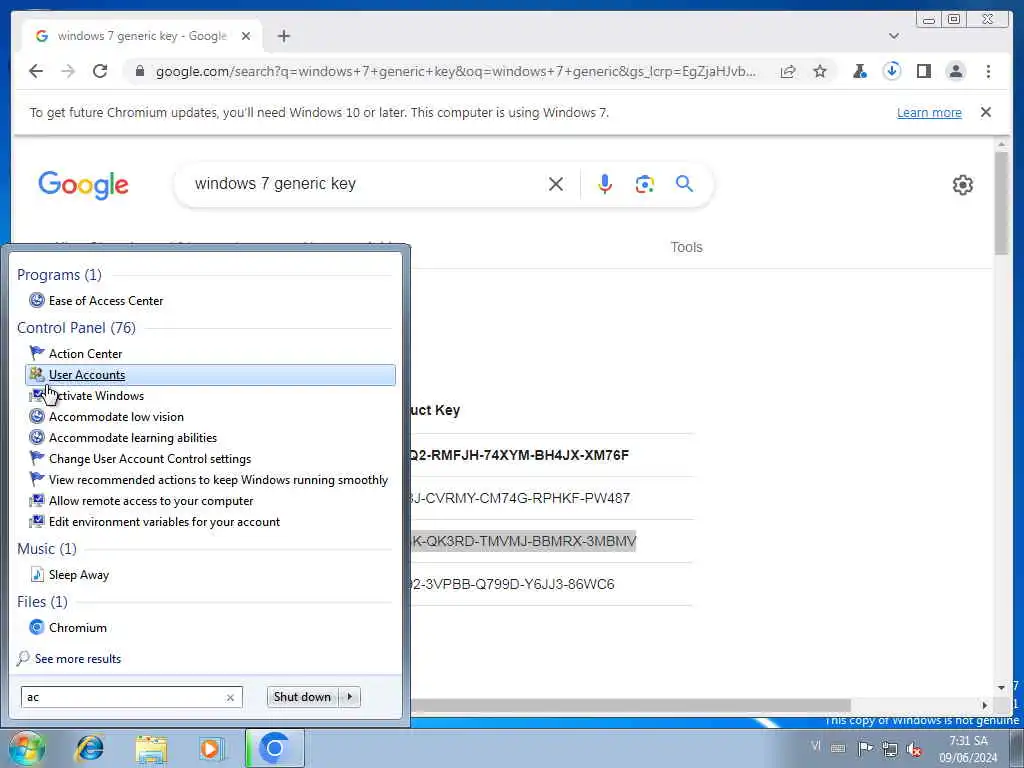
Task: Expand tab search chevron
Action: pos(893,36)
